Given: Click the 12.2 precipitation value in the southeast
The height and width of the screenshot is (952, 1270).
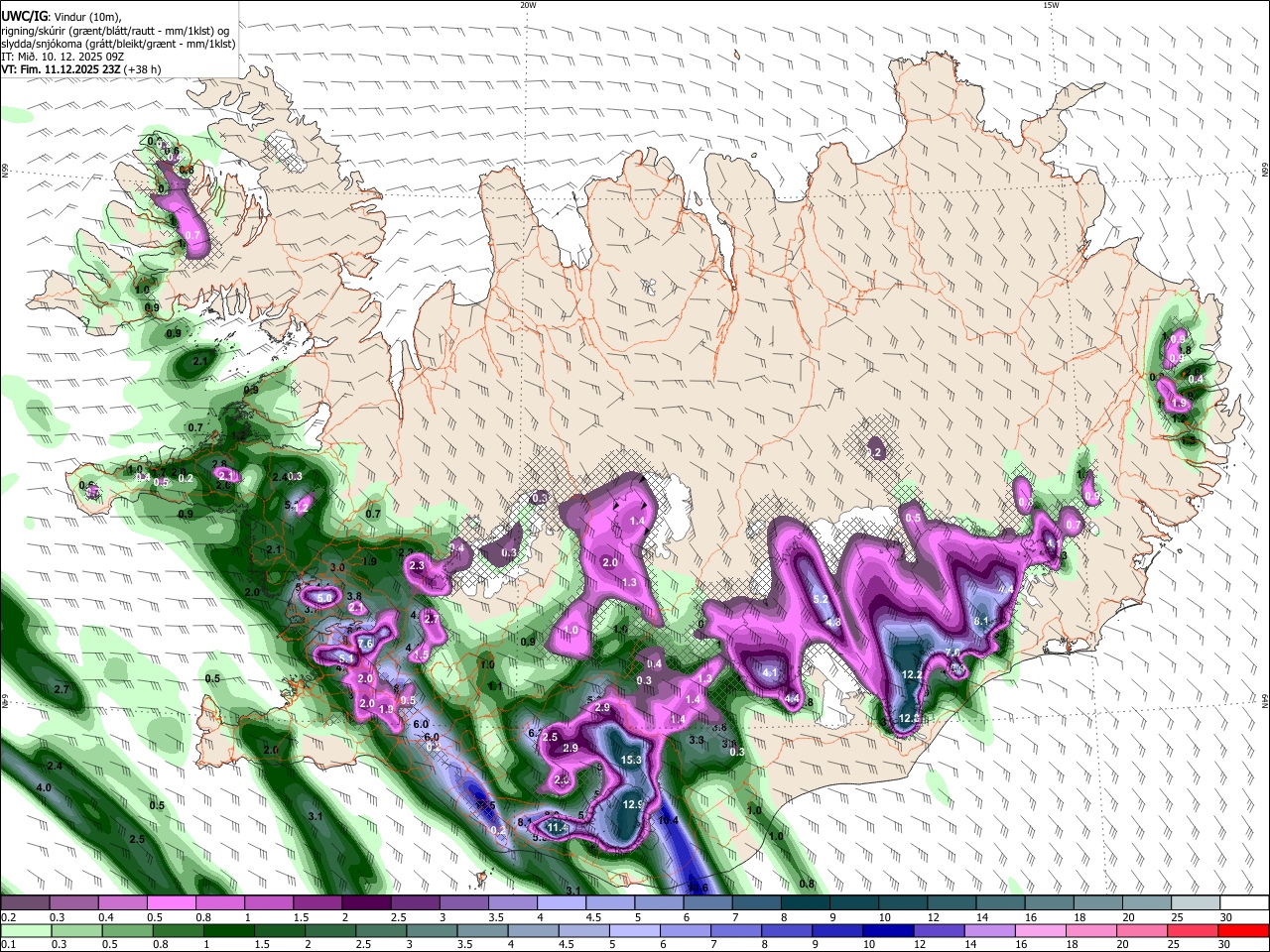Looking at the screenshot, I should coord(912,674).
